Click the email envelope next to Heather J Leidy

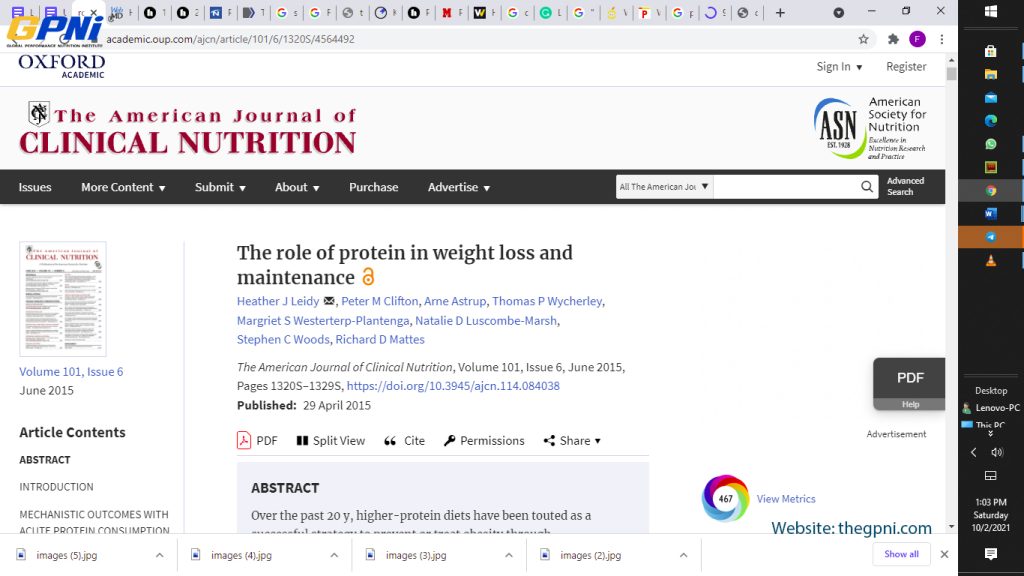click(329, 301)
